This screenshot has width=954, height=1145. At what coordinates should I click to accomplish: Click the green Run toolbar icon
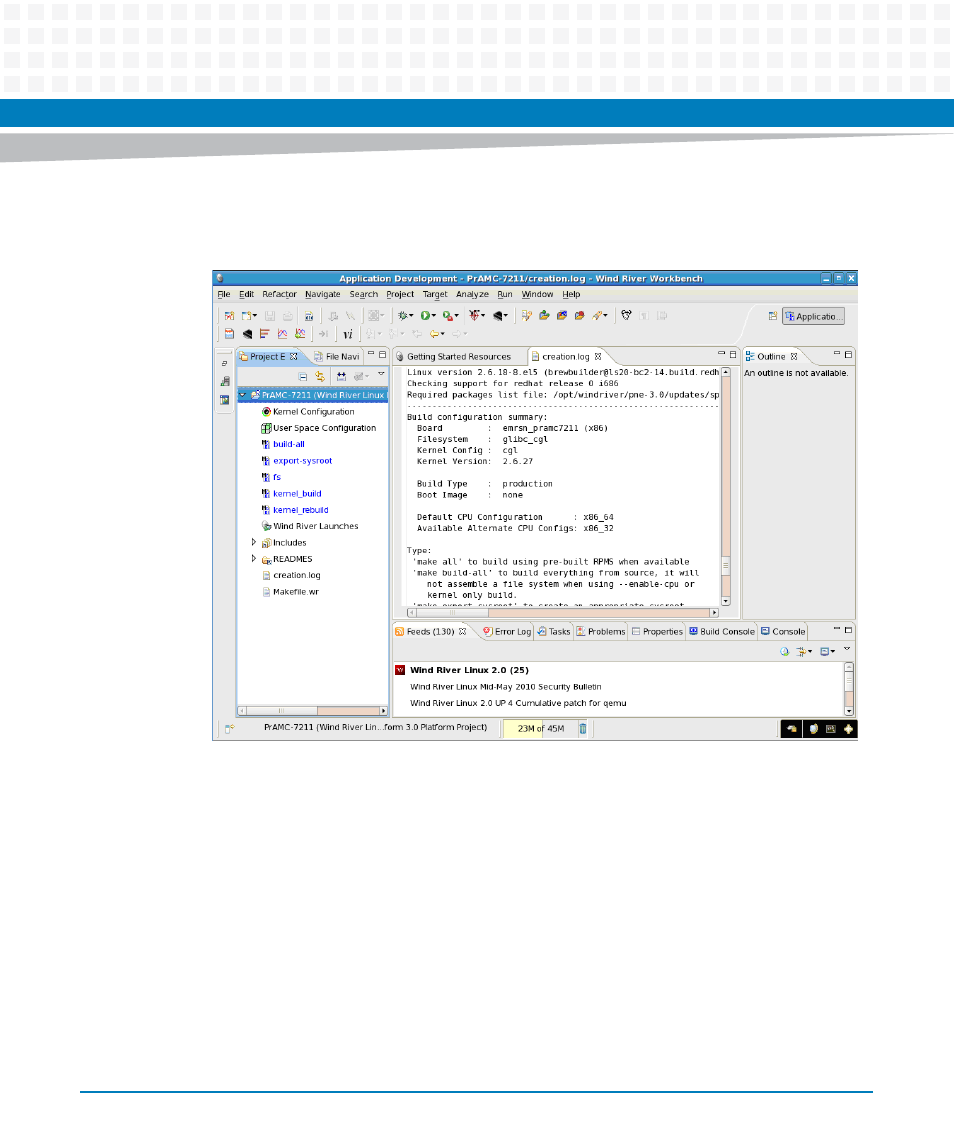click(424, 315)
